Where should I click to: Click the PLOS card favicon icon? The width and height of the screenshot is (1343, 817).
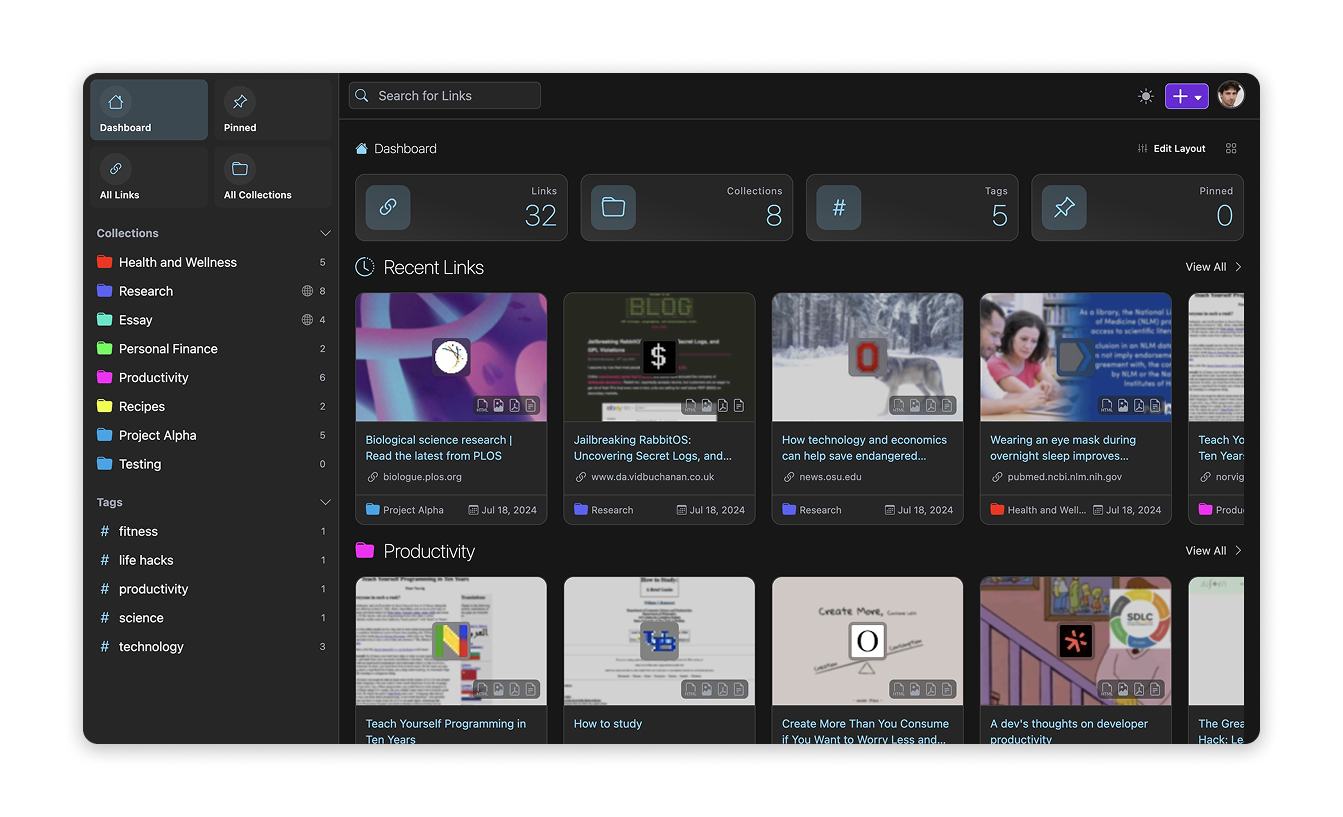tap(451, 357)
